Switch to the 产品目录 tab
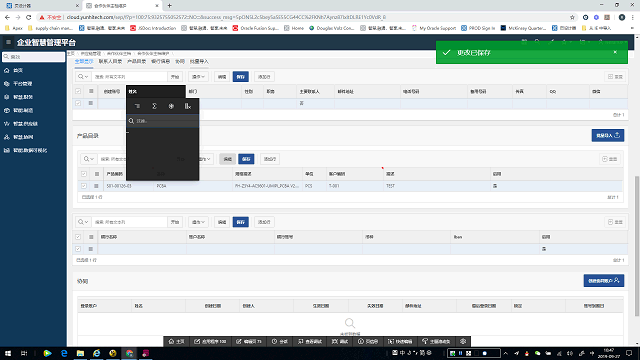The width and height of the screenshot is (640, 360). click(x=136, y=62)
